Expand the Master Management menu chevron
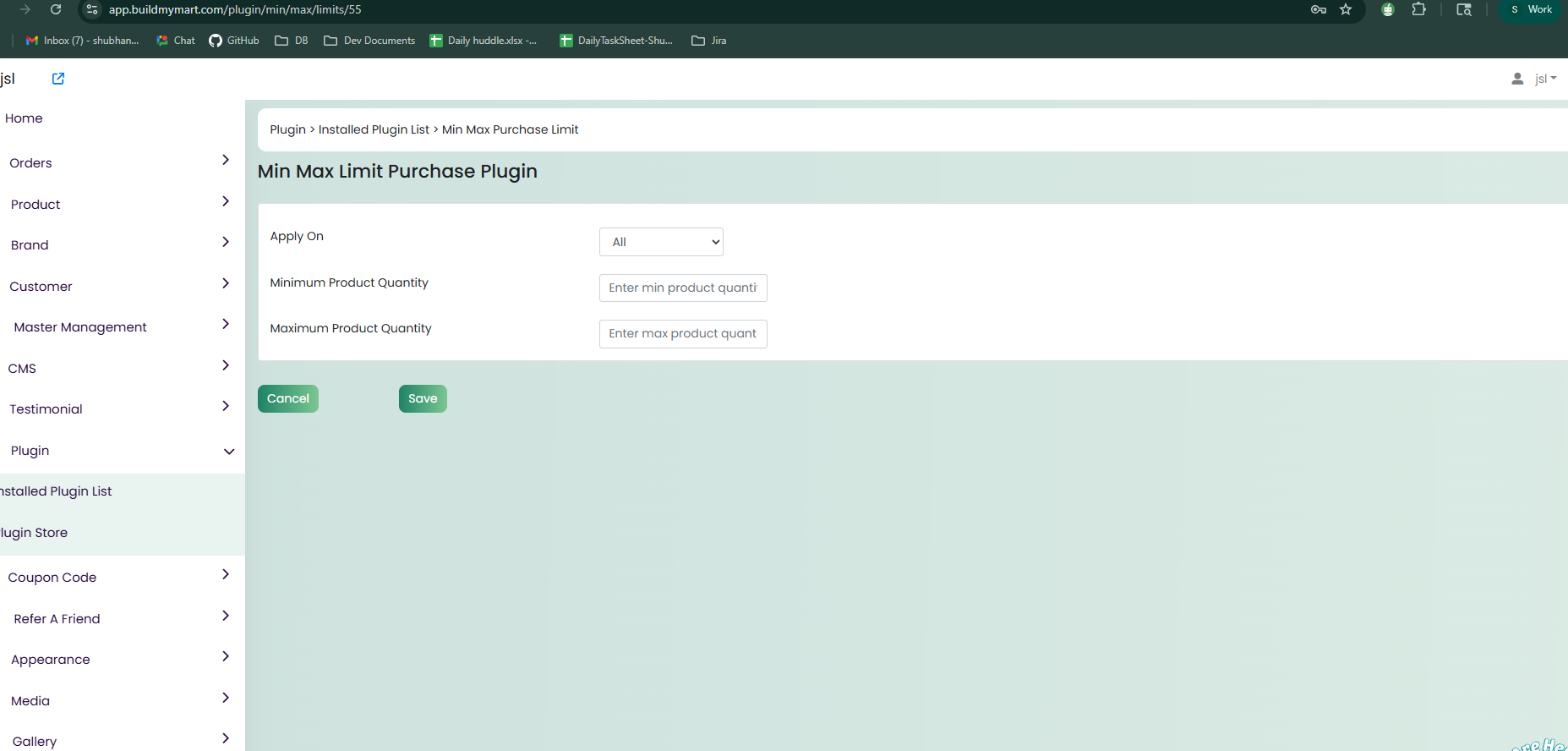The width and height of the screenshot is (1568, 751). coord(226,324)
